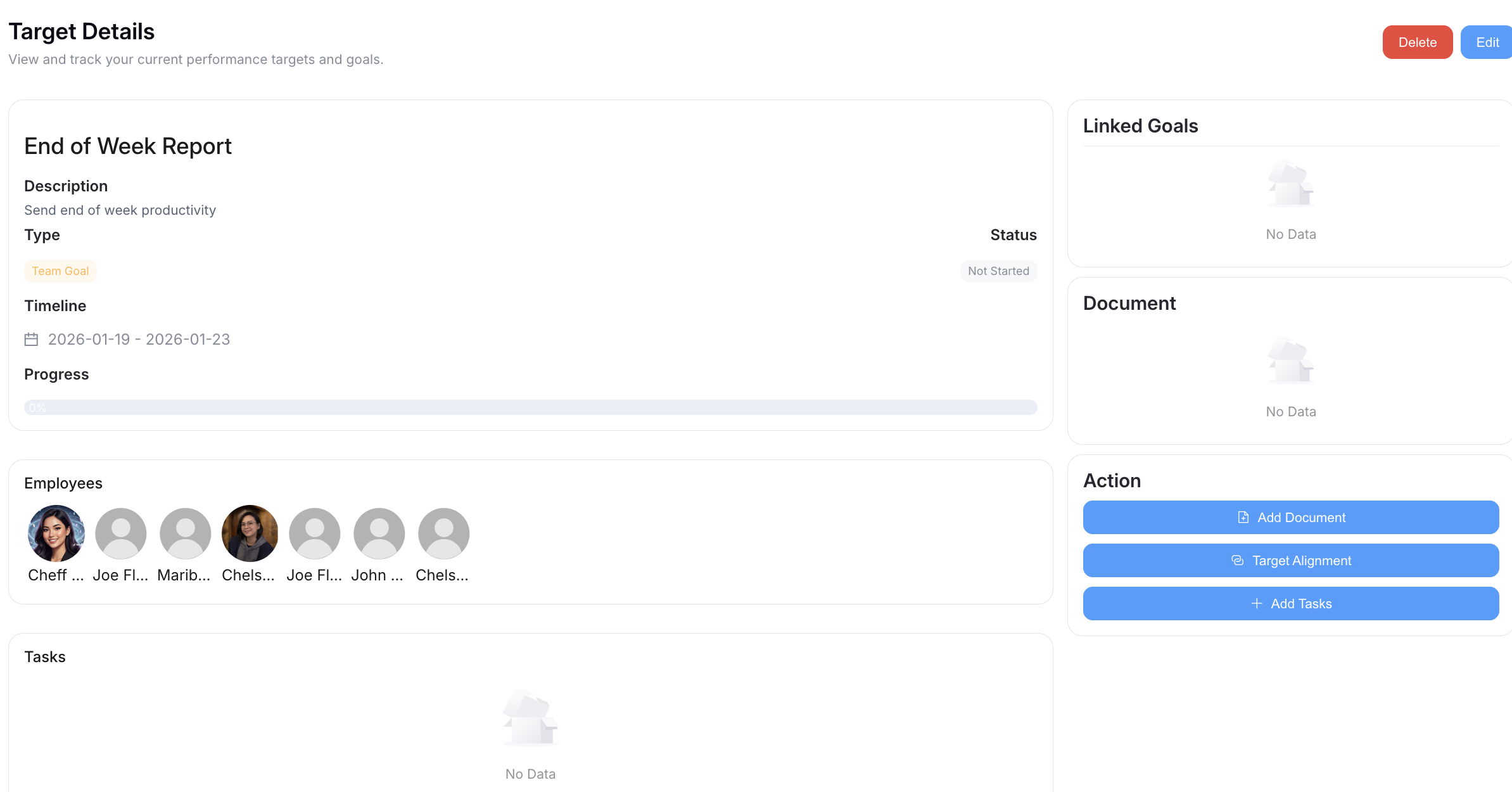Viewport: 1512px width, 792px height.
Task: Click the calendar icon beside the timeline dates
Action: coord(31,340)
